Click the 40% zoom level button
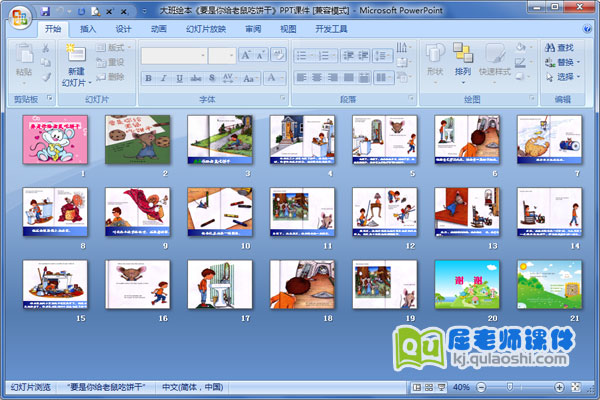 click(461, 386)
